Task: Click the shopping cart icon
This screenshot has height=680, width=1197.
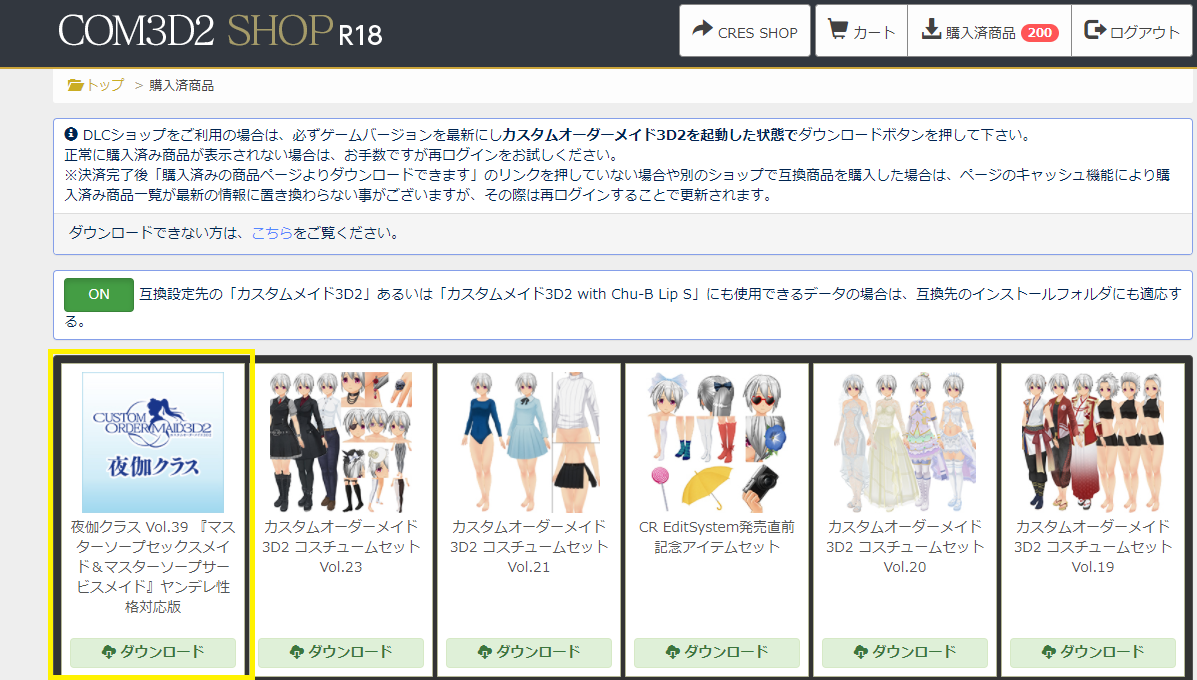Action: pyautogui.click(x=837, y=30)
